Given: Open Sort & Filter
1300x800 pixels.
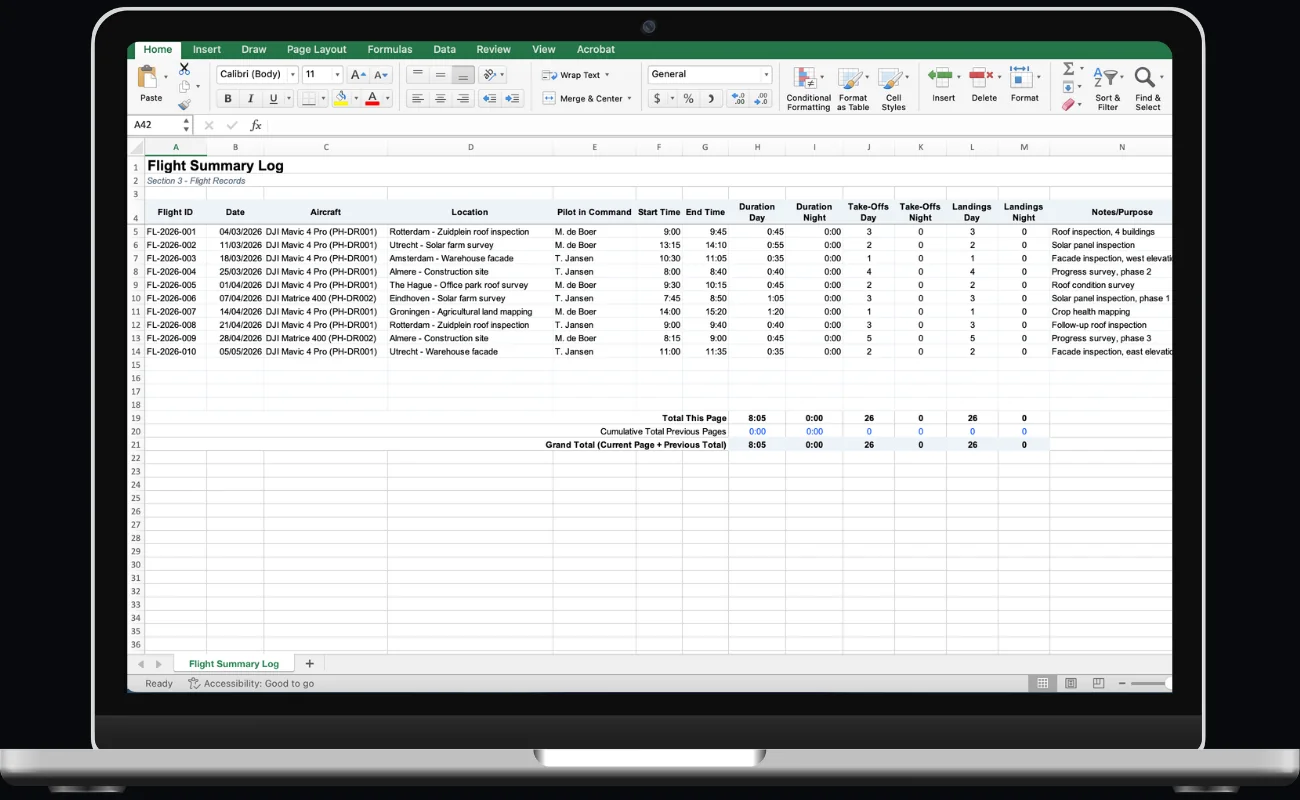Looking at the screenshot, I should [1107, 88].
